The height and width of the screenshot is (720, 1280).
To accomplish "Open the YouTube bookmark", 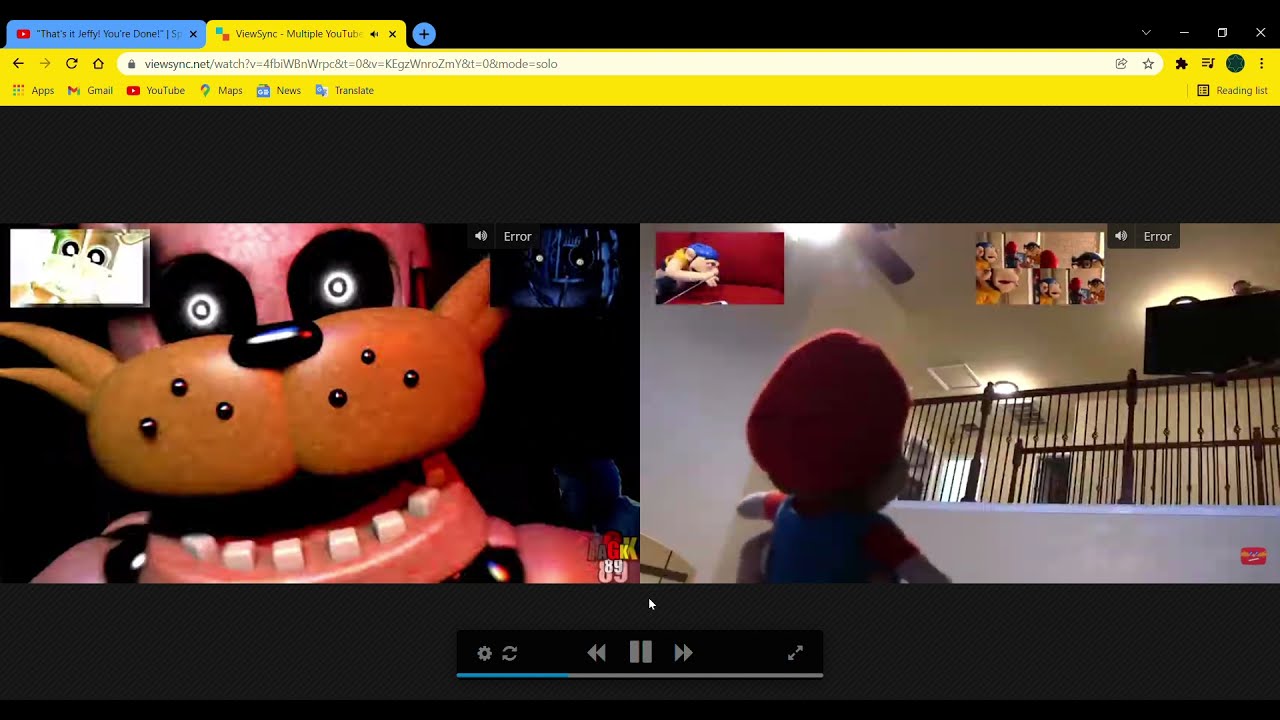I will (156, 91).
